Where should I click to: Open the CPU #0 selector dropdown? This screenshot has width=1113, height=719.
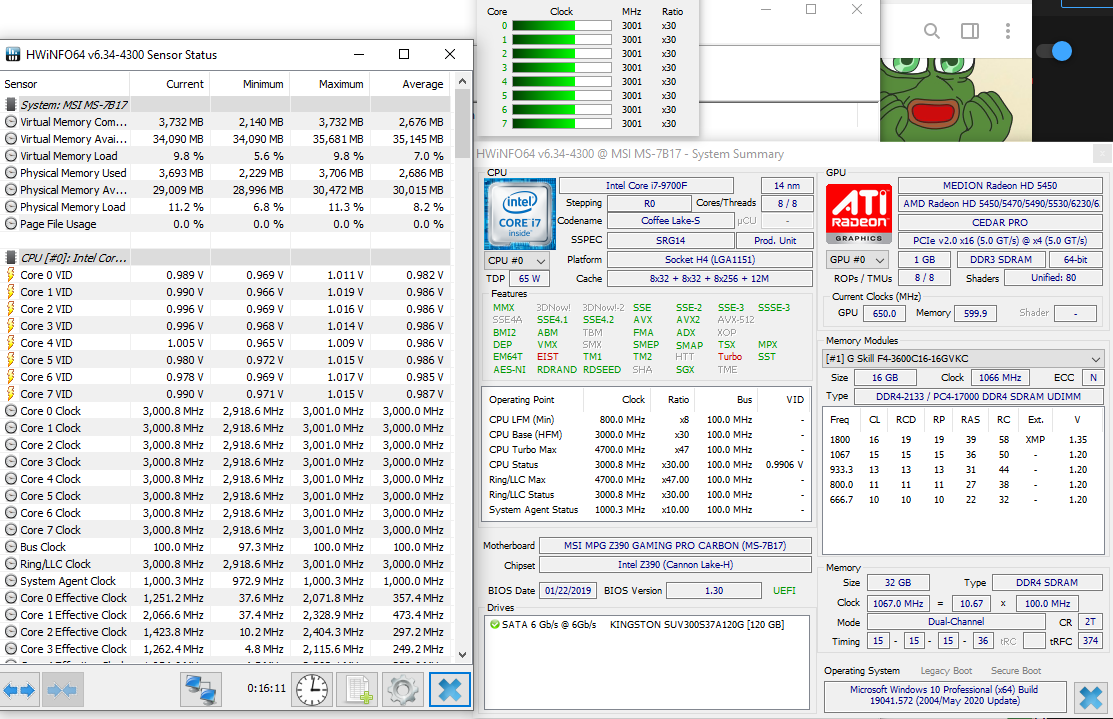tap(516, 260)
